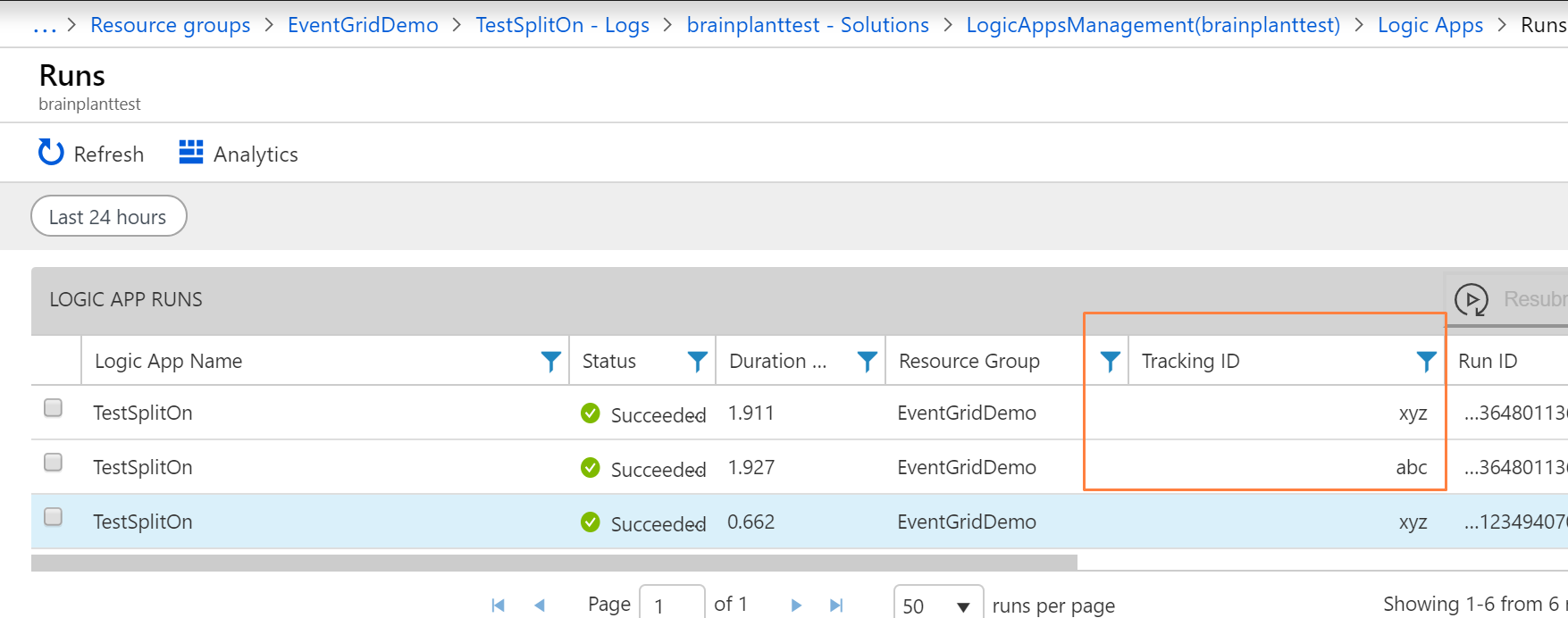Image resolution: width=1568 pixels, height=618 pixels.
Task: Sort by Status column header
Action: pyautogui.click(x=609, y=361)
